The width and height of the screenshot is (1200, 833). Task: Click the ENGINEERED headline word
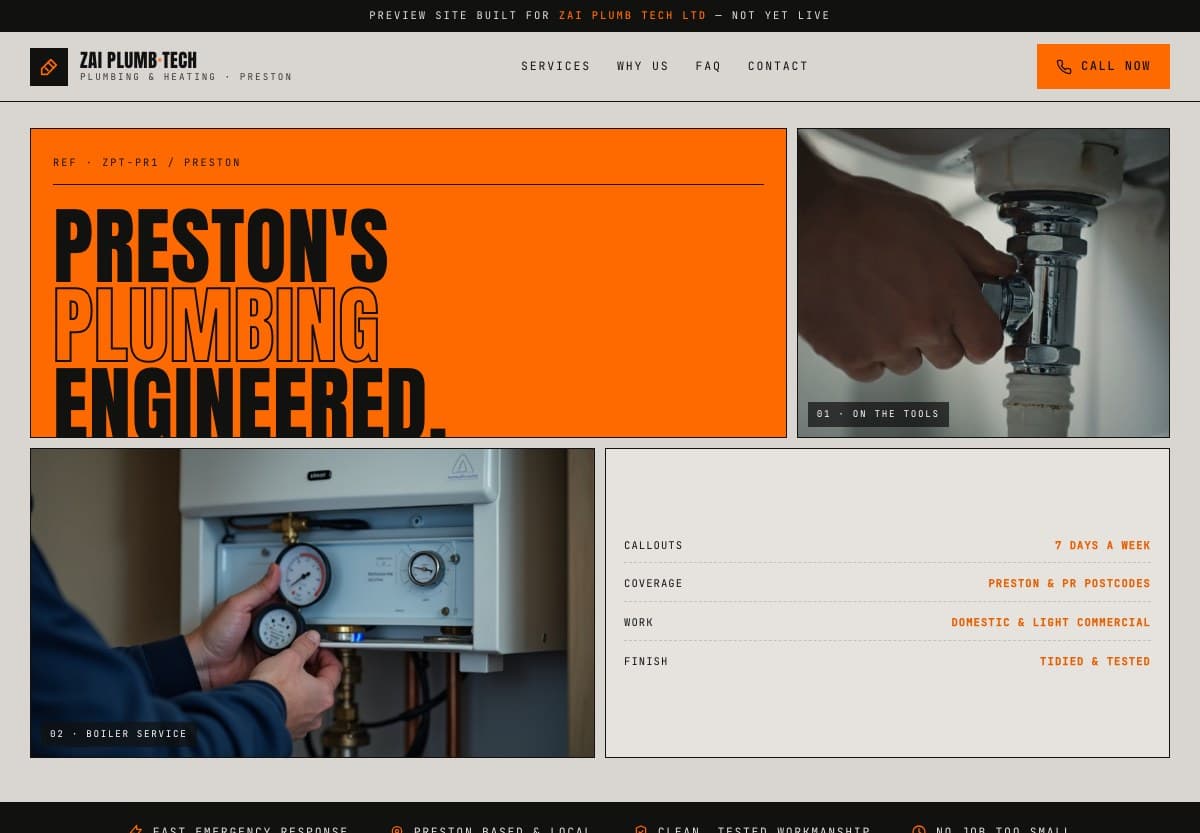tap(249, 402)
